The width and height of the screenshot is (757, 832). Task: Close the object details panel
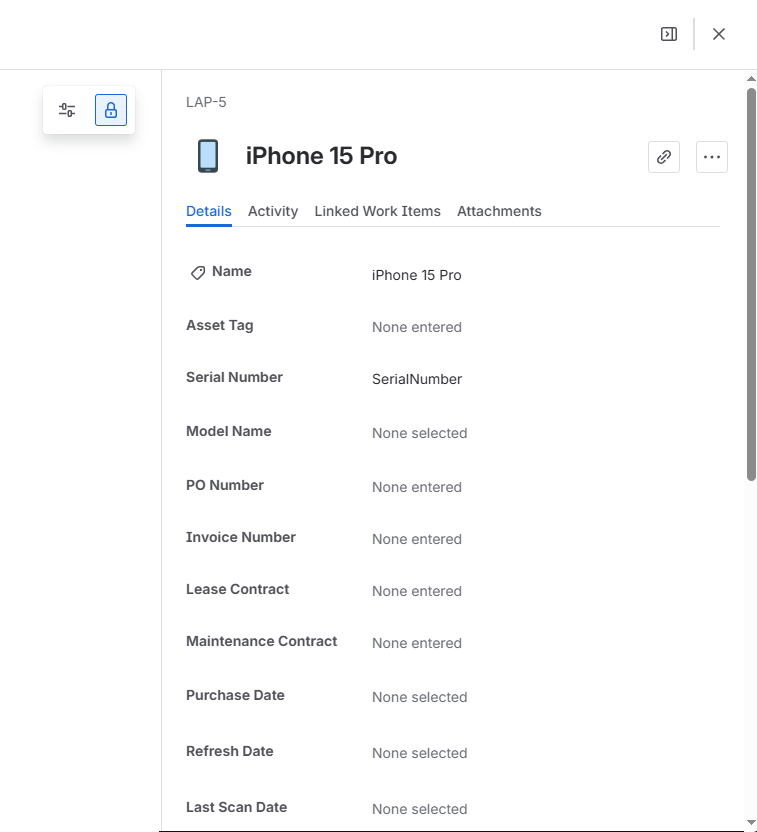[x=719, y=34]
